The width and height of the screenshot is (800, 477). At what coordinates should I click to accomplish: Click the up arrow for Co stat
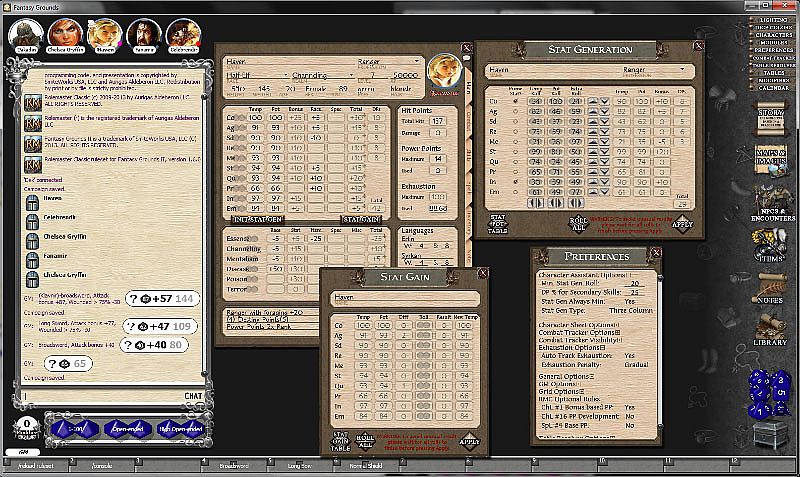(592, 101)
